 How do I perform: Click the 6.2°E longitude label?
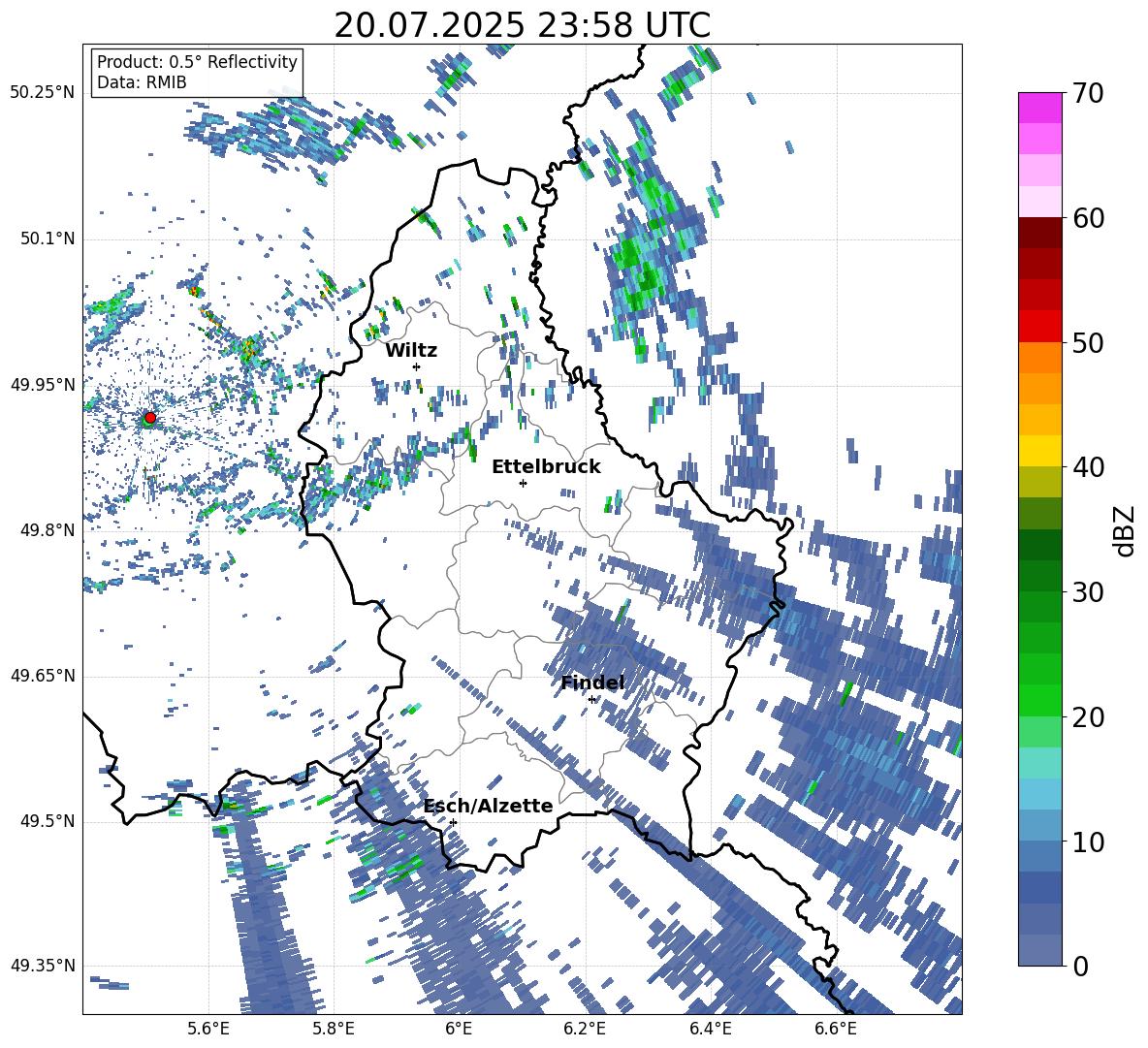click(585, 1029)
